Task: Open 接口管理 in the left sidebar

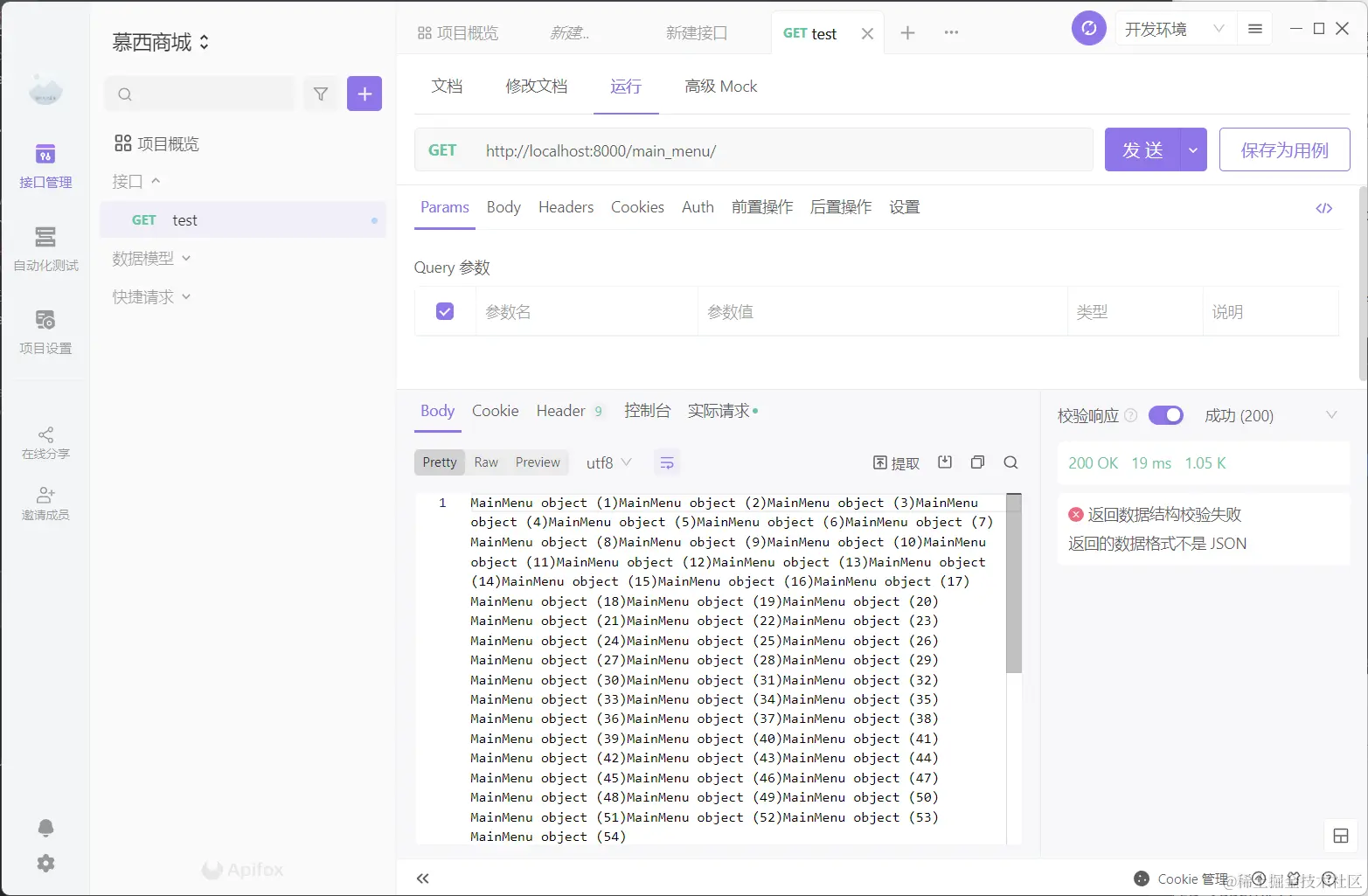Action: tap(45, 166)
